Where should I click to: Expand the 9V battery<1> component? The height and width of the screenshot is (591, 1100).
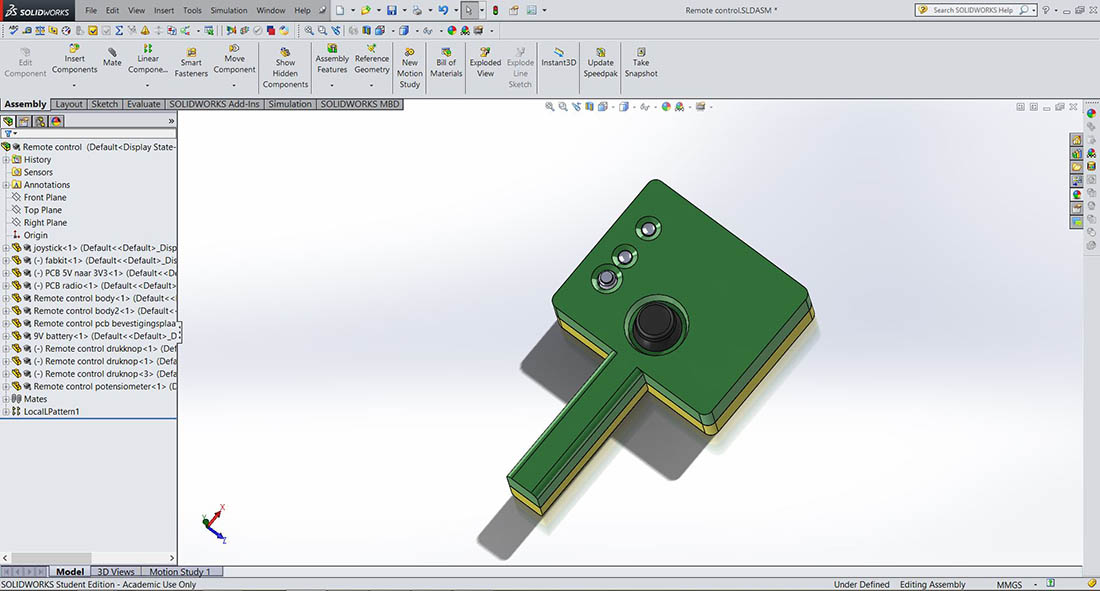click(x=6, y=336)
